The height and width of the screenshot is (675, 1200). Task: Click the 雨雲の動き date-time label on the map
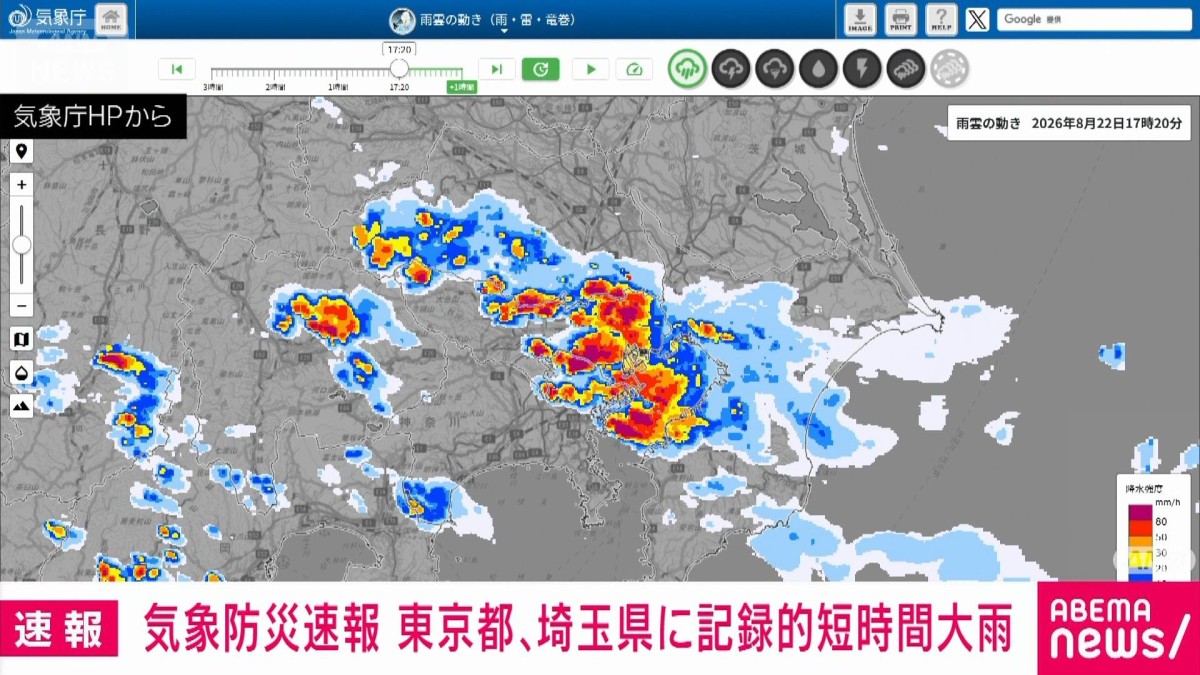coord(1068,123)
